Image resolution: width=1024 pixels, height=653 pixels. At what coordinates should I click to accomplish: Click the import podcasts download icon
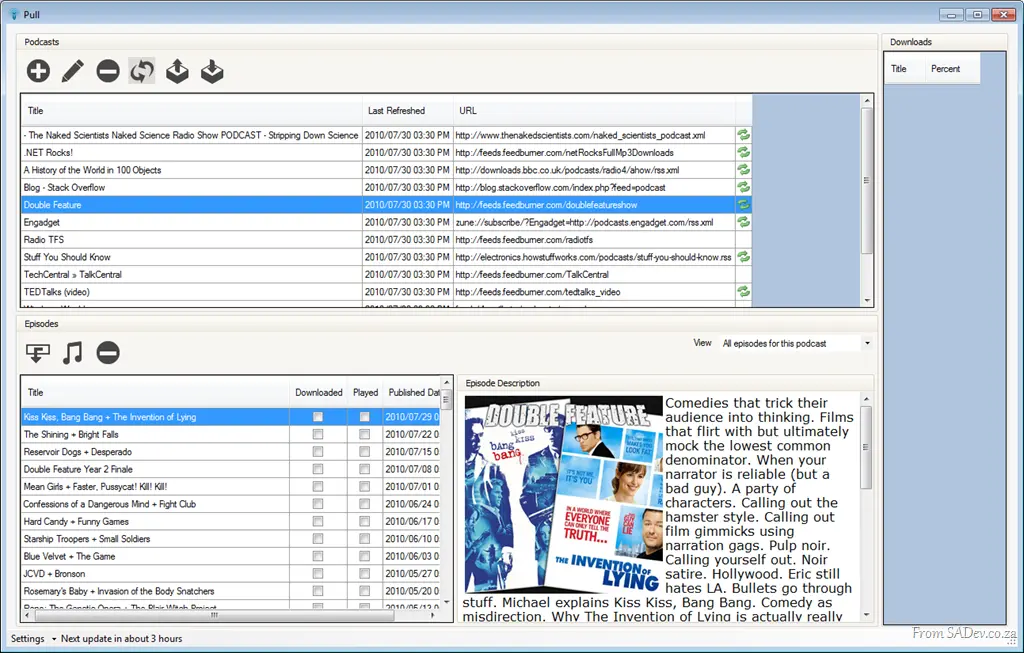point(212,71)
